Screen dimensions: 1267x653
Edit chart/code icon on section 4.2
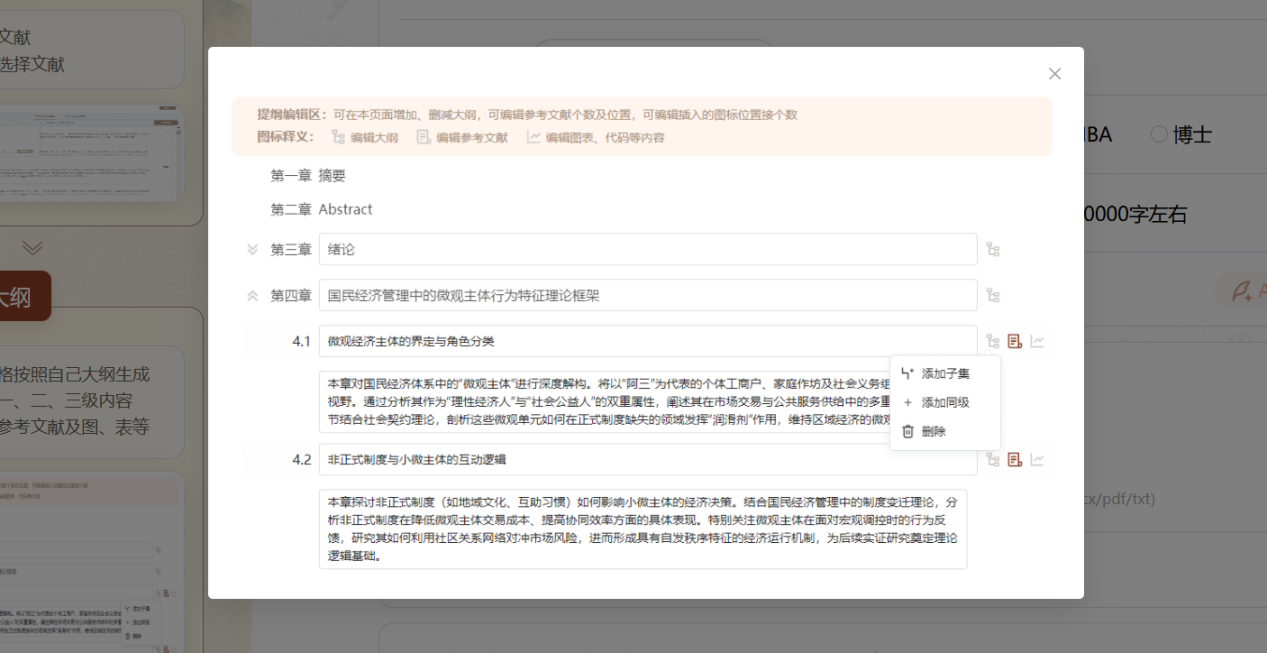[x=1038, y=459]
